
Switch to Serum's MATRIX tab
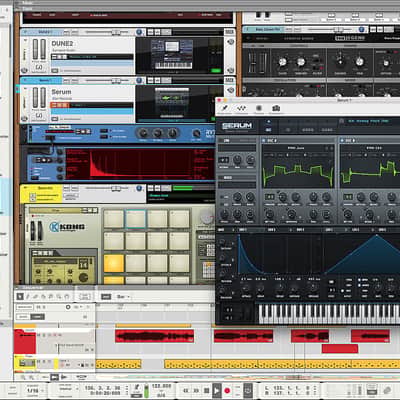click(x=307, y=130)
